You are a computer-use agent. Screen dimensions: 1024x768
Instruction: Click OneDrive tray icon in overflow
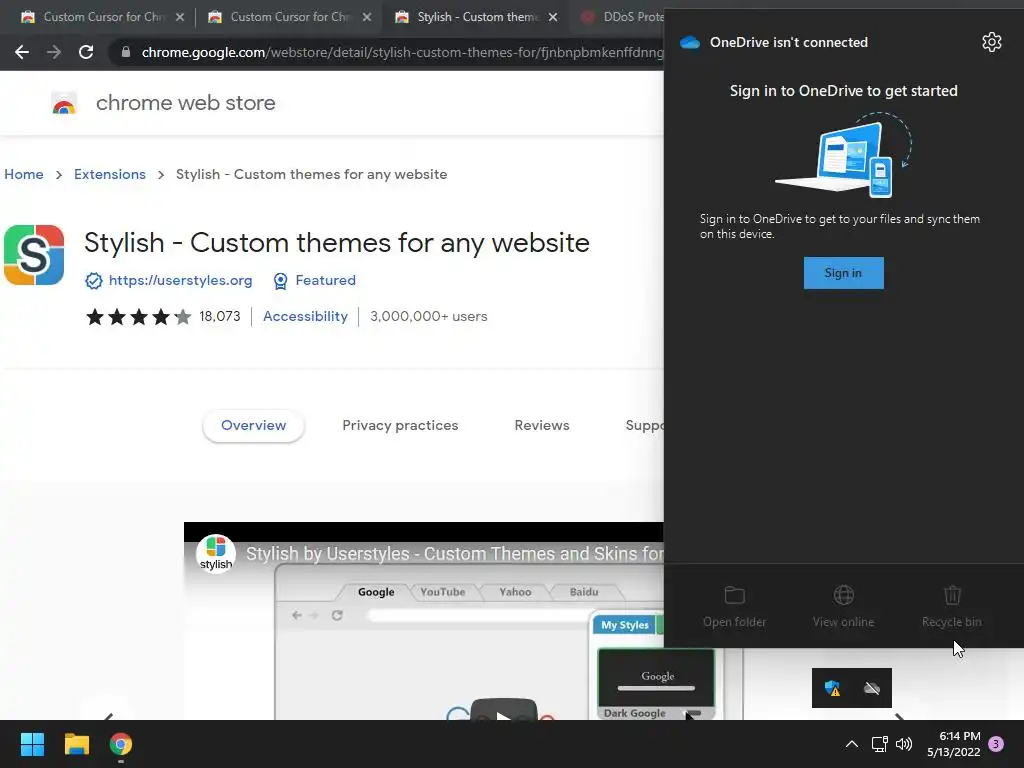(x=872, y=688)
